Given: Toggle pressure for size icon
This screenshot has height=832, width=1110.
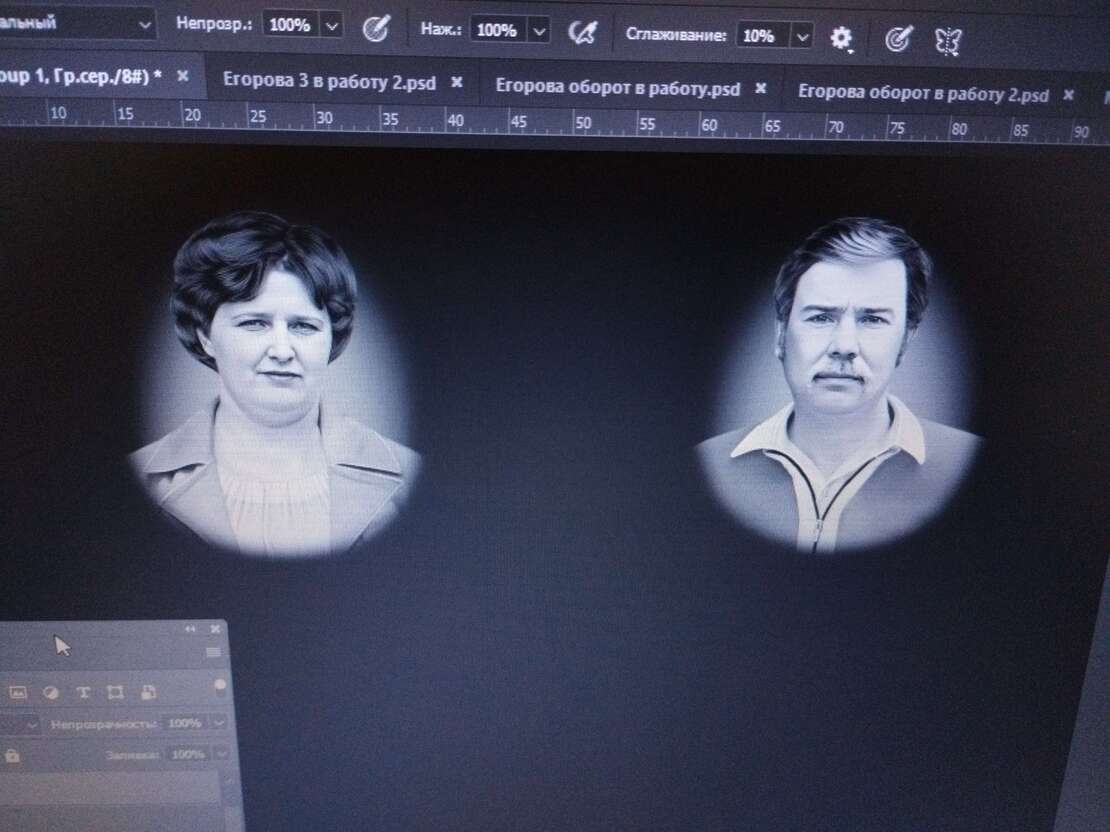Looking at the screenshot, I should tap(899, 38).
